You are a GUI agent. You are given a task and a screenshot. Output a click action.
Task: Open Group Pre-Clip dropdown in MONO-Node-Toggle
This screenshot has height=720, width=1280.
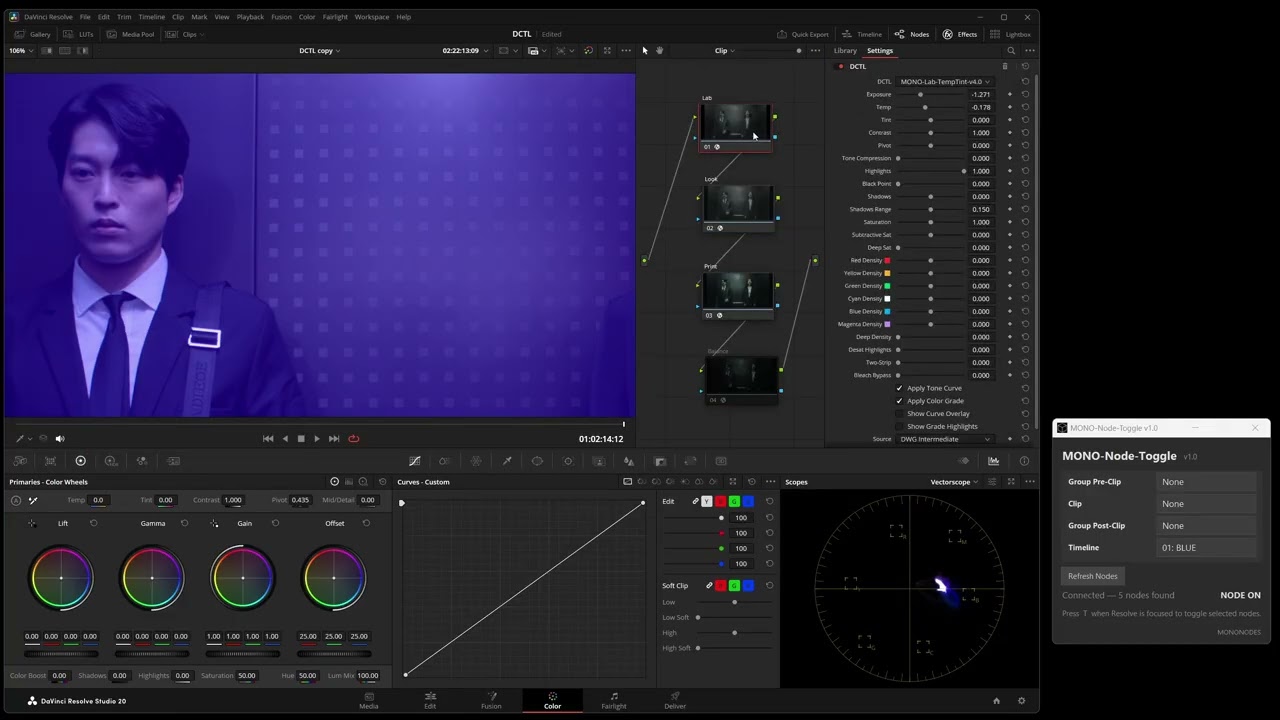pyautogui.click(x=1208, y=482)
